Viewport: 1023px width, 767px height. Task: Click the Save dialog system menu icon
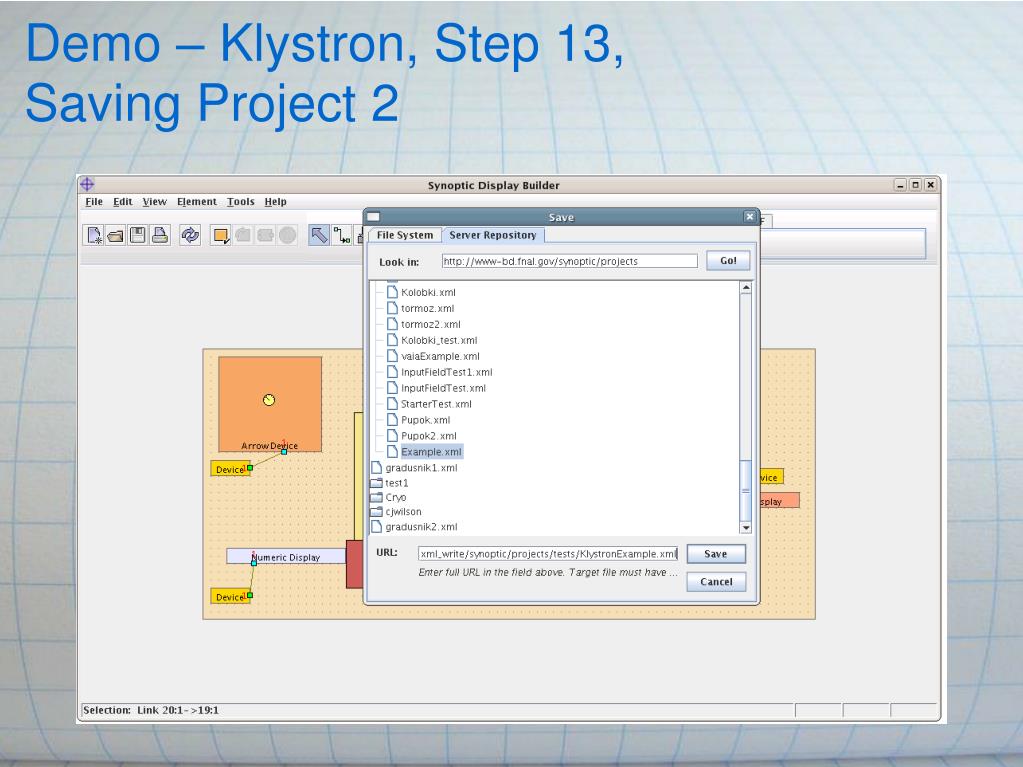pos(373,217)
